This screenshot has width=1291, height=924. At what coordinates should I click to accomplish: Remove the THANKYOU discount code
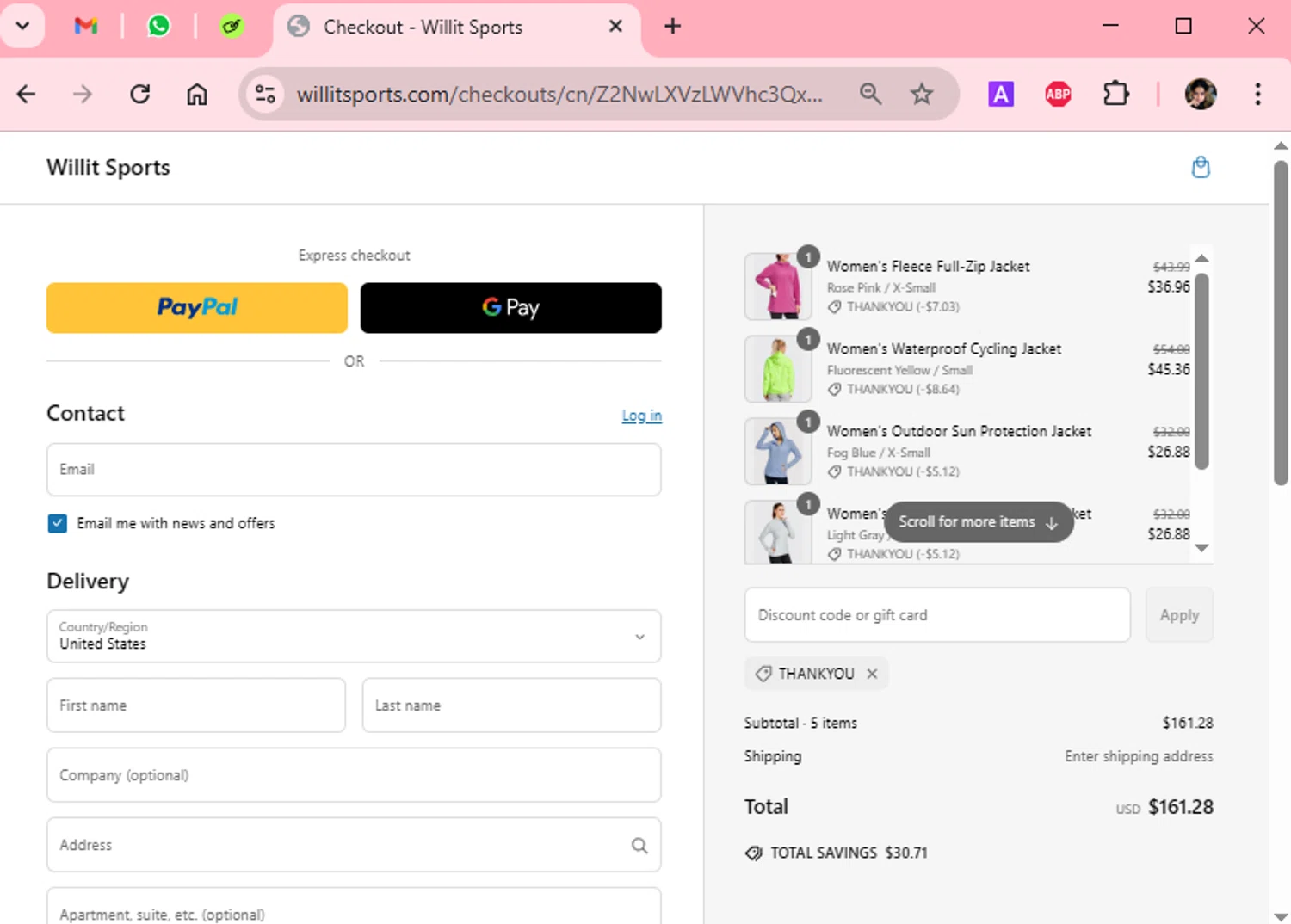872,674
